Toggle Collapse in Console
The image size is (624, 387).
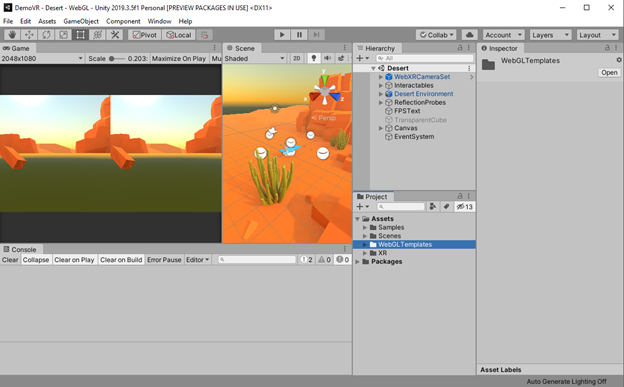point(36,260)
